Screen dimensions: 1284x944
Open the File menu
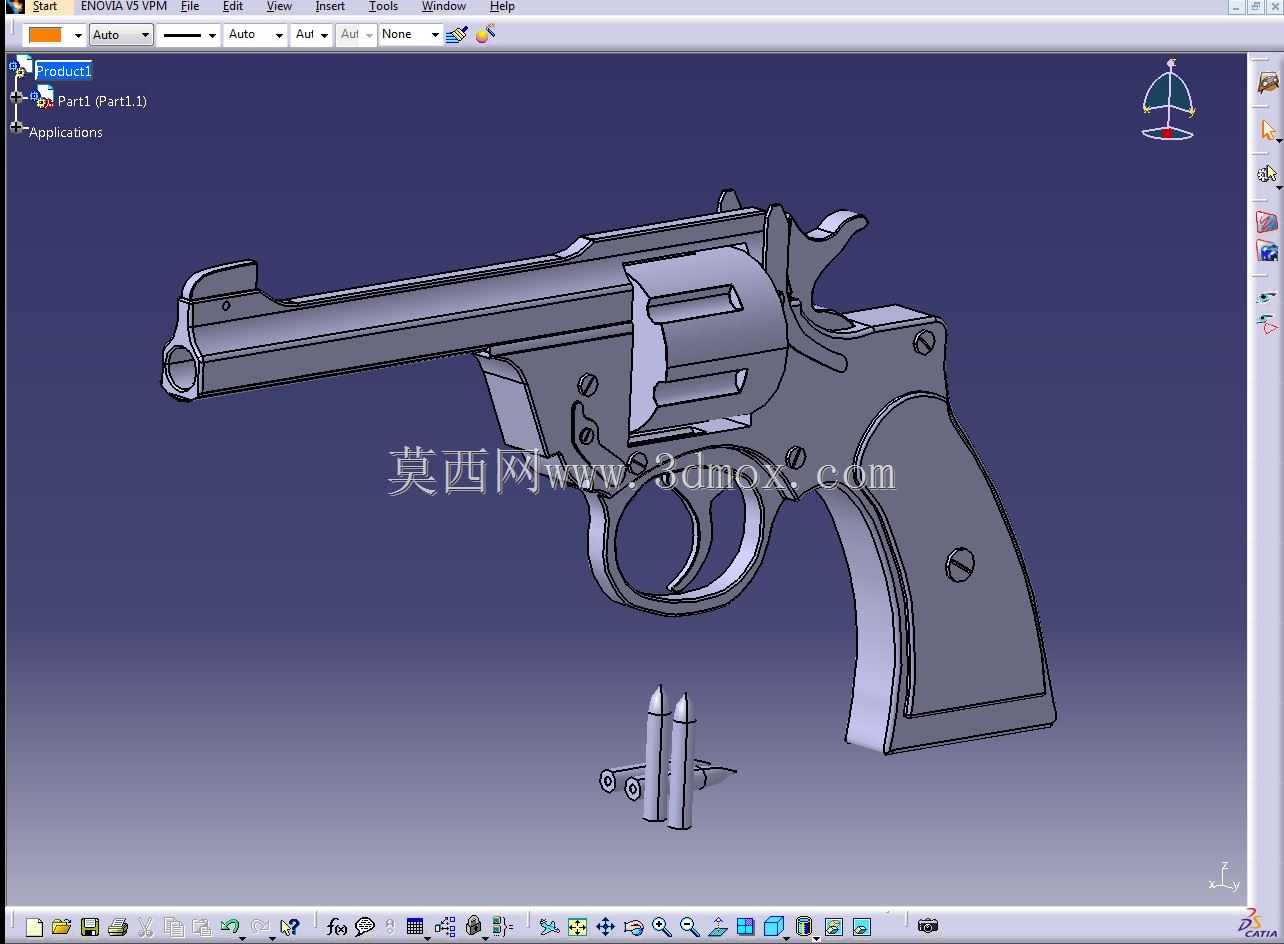click(x=190, y=6)
